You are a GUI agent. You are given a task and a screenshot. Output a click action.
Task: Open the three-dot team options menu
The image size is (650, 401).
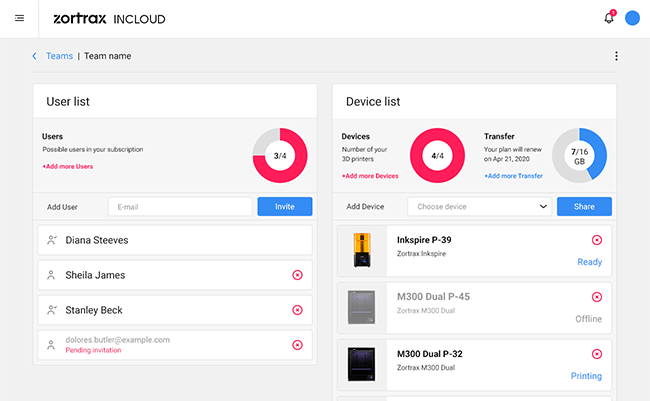[x=616, y=56]
